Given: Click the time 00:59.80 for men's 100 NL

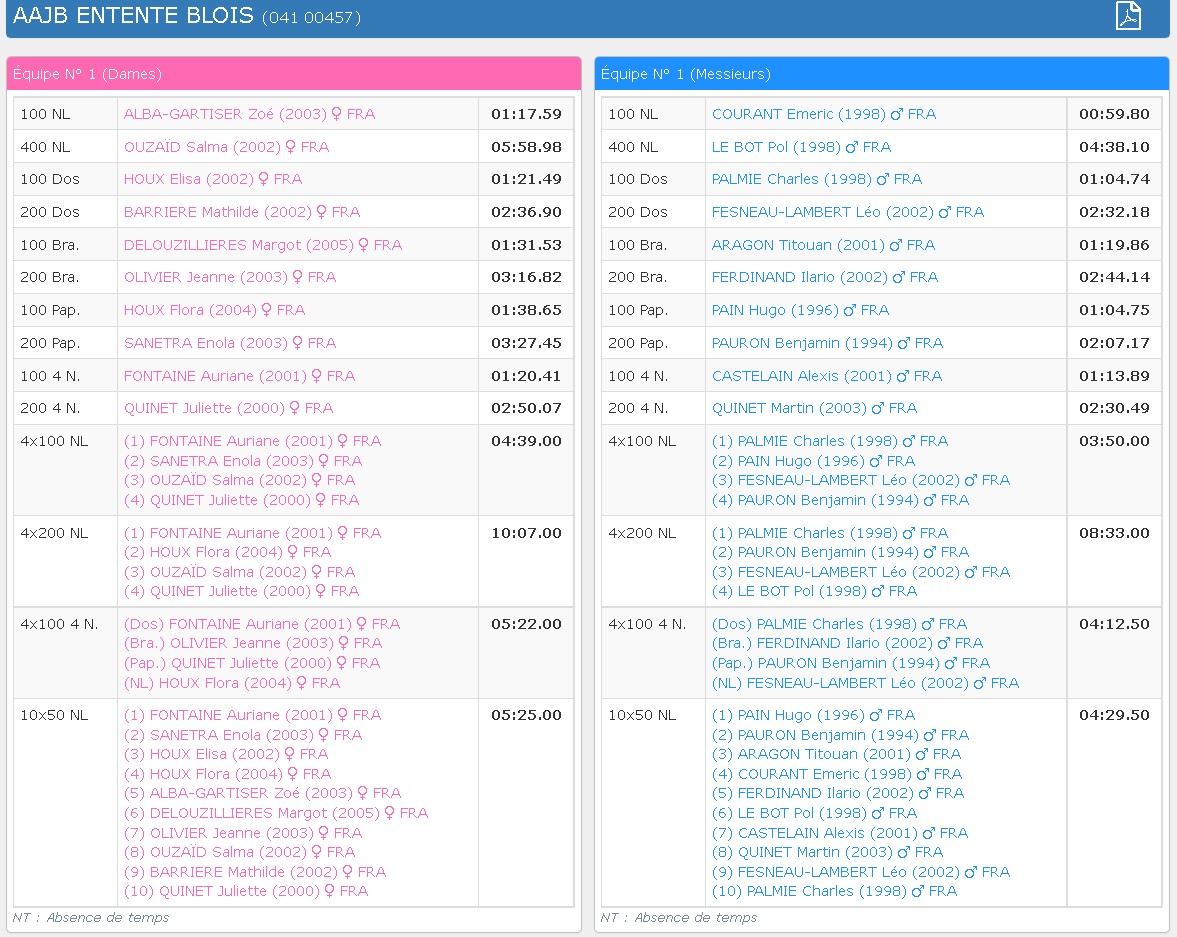Looking at the screenshot, I should (1114, 114).
